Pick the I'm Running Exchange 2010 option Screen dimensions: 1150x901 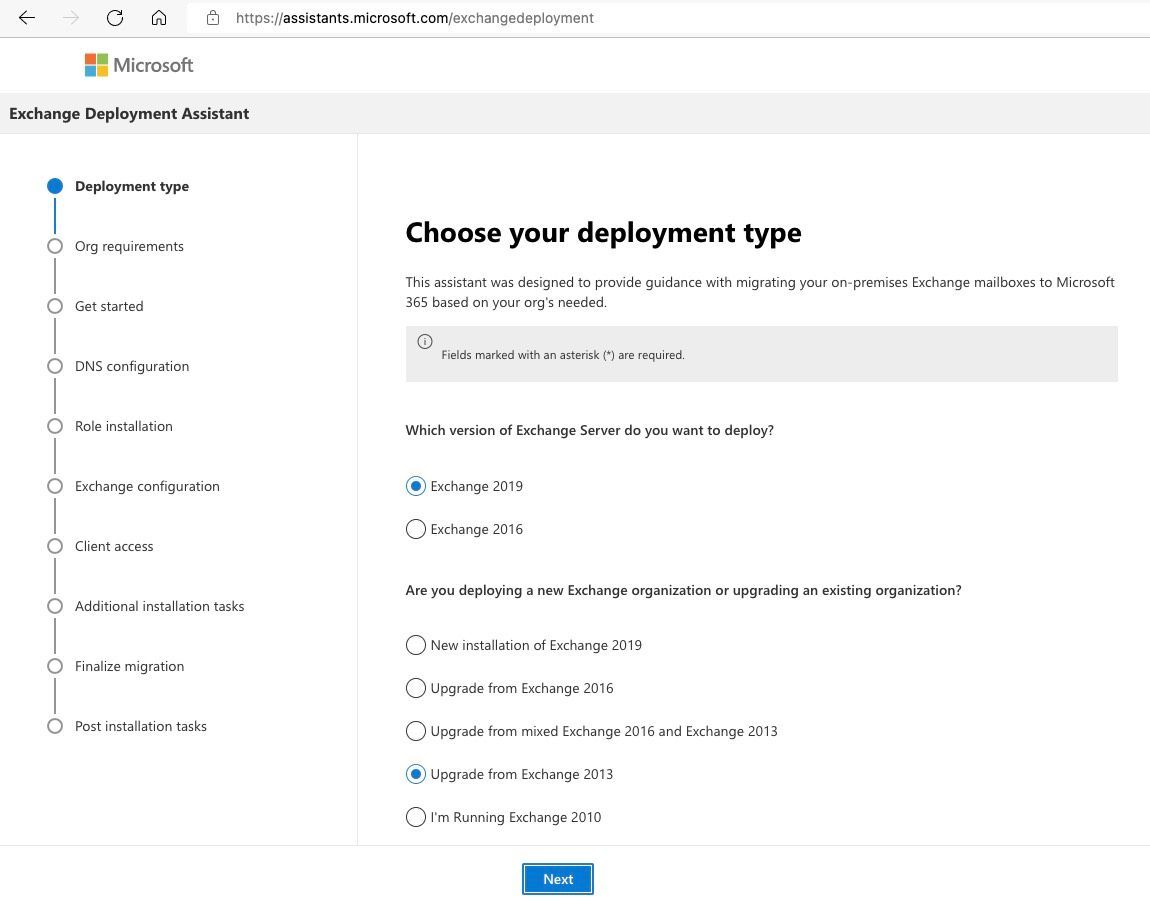coord(416,817)
